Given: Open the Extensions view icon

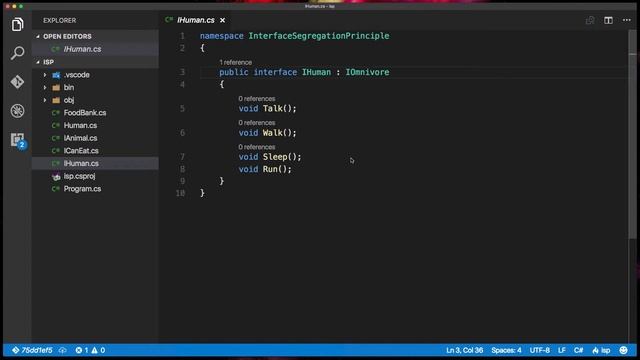Looking at the screenshot, I should (18, 140).
